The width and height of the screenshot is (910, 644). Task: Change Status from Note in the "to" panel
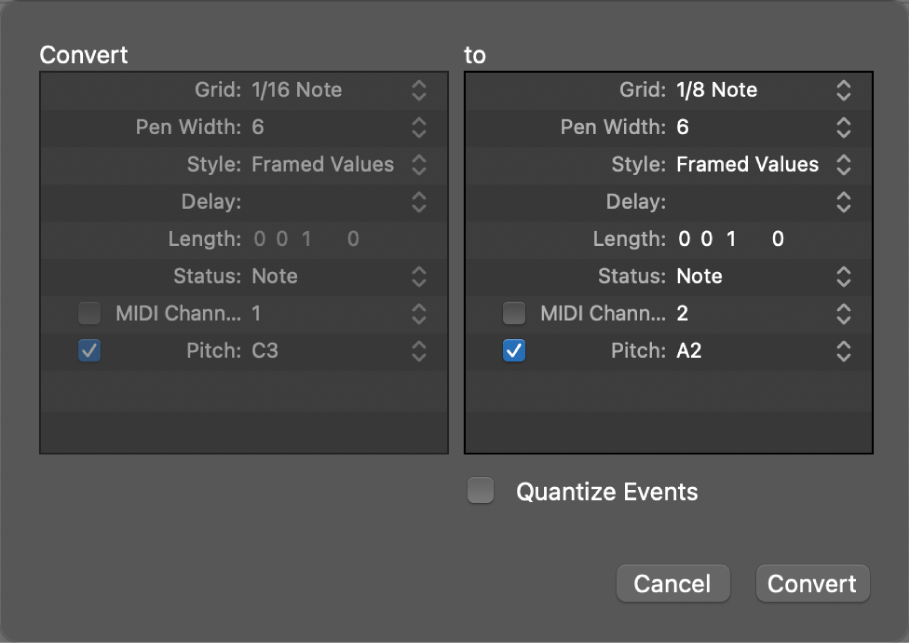click(x=843, y=276)
